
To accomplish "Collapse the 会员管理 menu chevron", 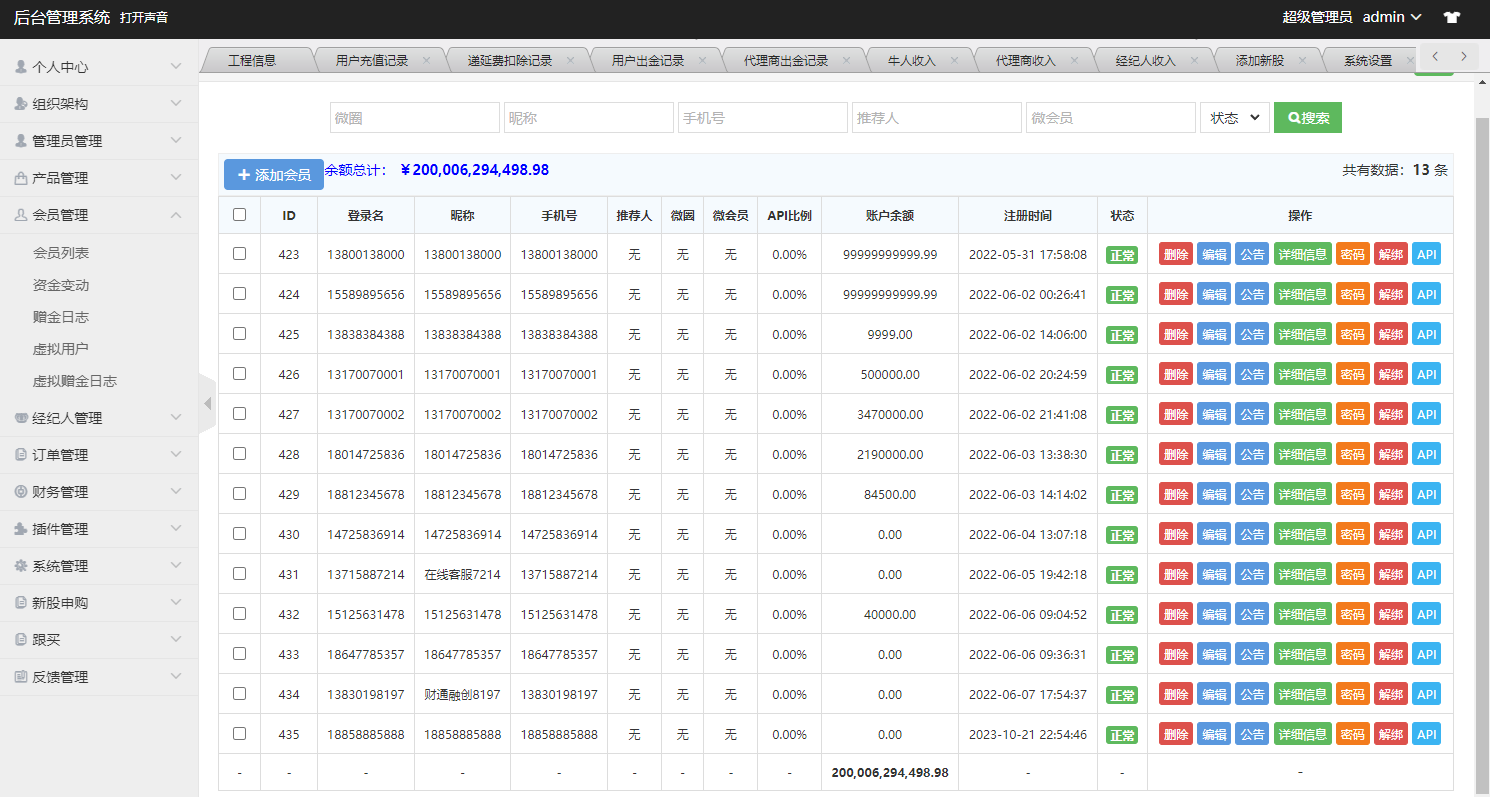I will [176, 215].
